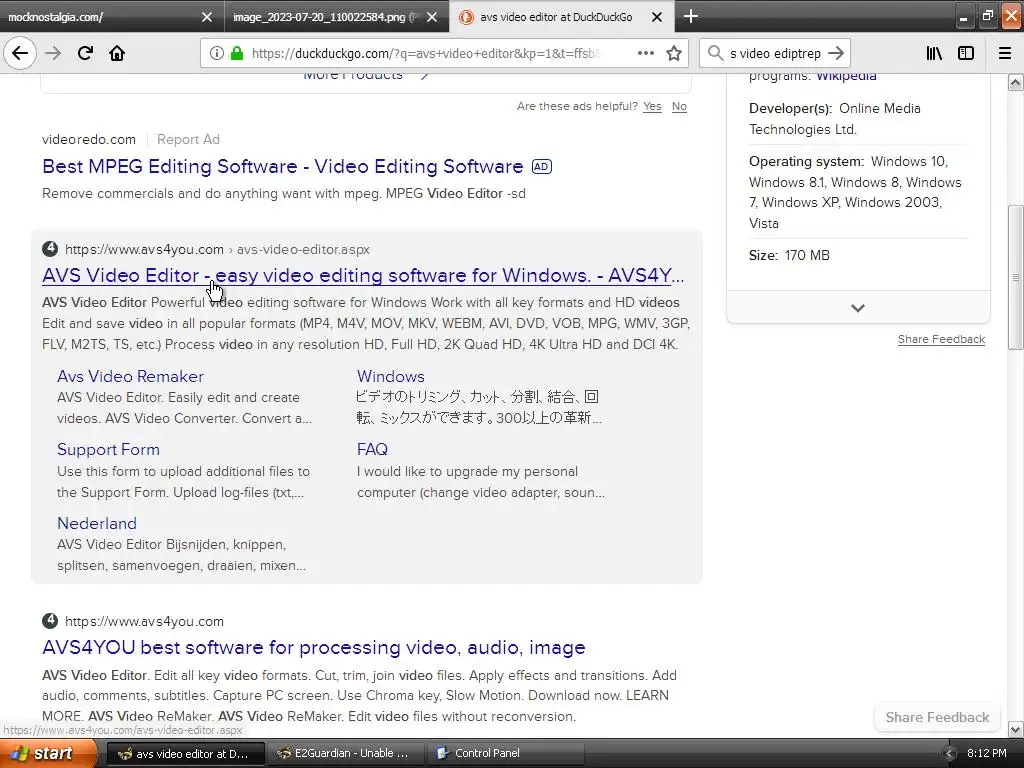The height and width of the screenshot is (768, 1024).
Task: Select avs video editor taskbar button
Action: pyautogui.click(x=185, y=754)
